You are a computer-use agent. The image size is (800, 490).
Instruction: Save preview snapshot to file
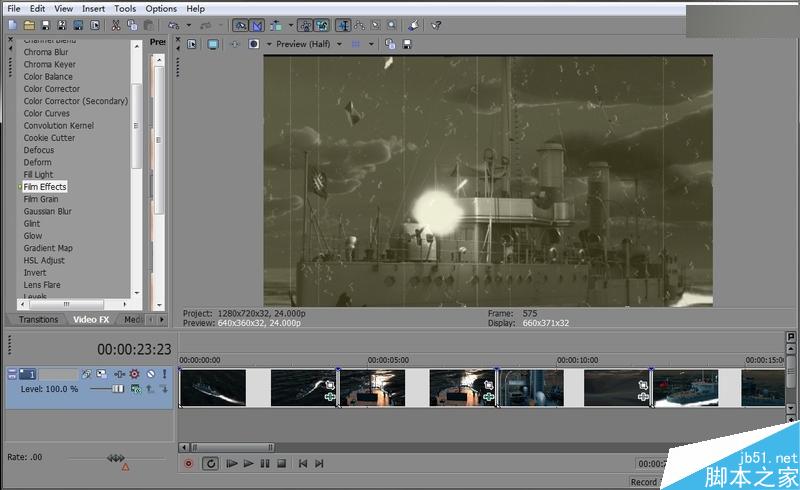coord(407,44)
